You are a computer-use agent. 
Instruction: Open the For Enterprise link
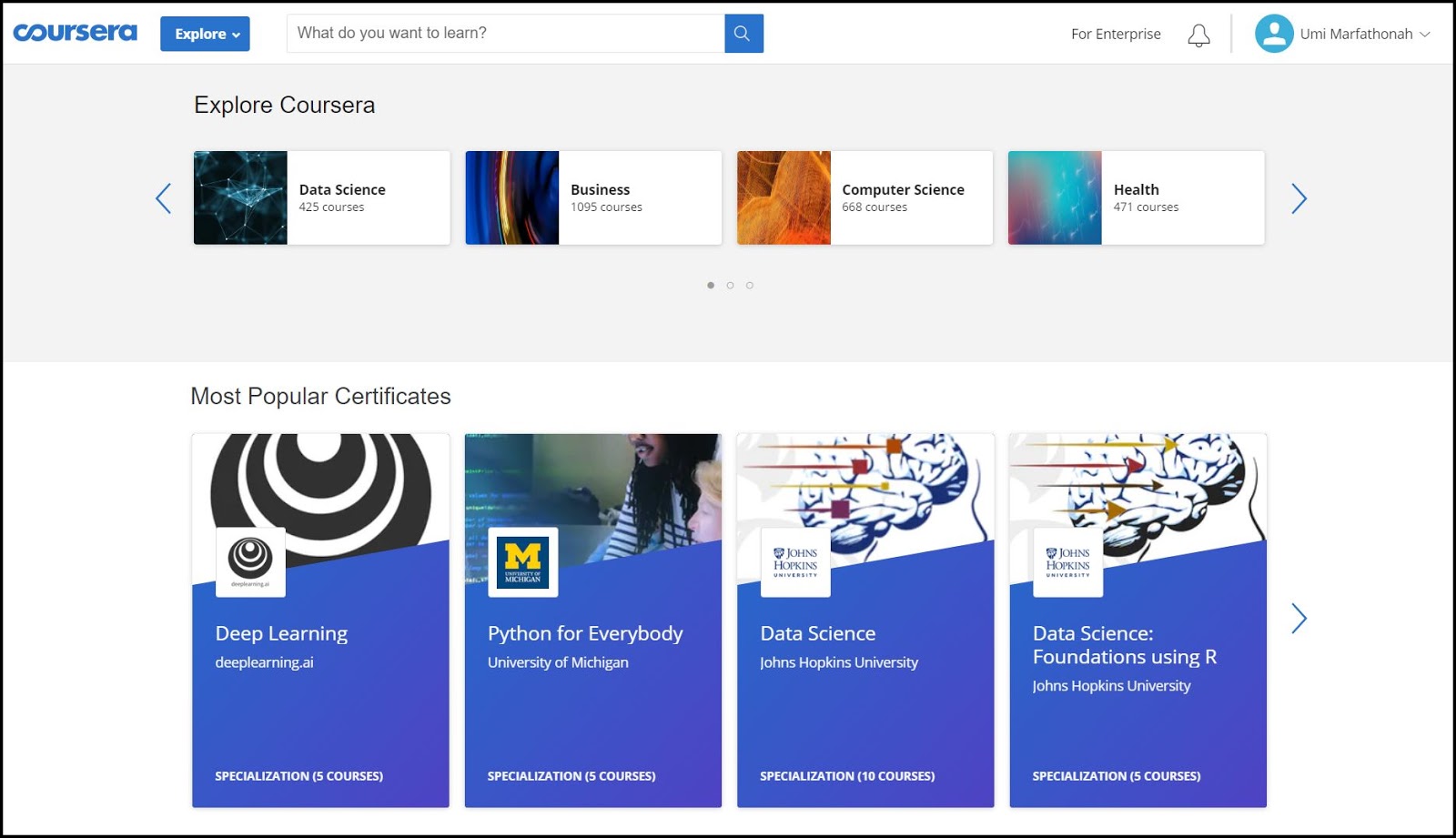click(x=1117, y=34)
